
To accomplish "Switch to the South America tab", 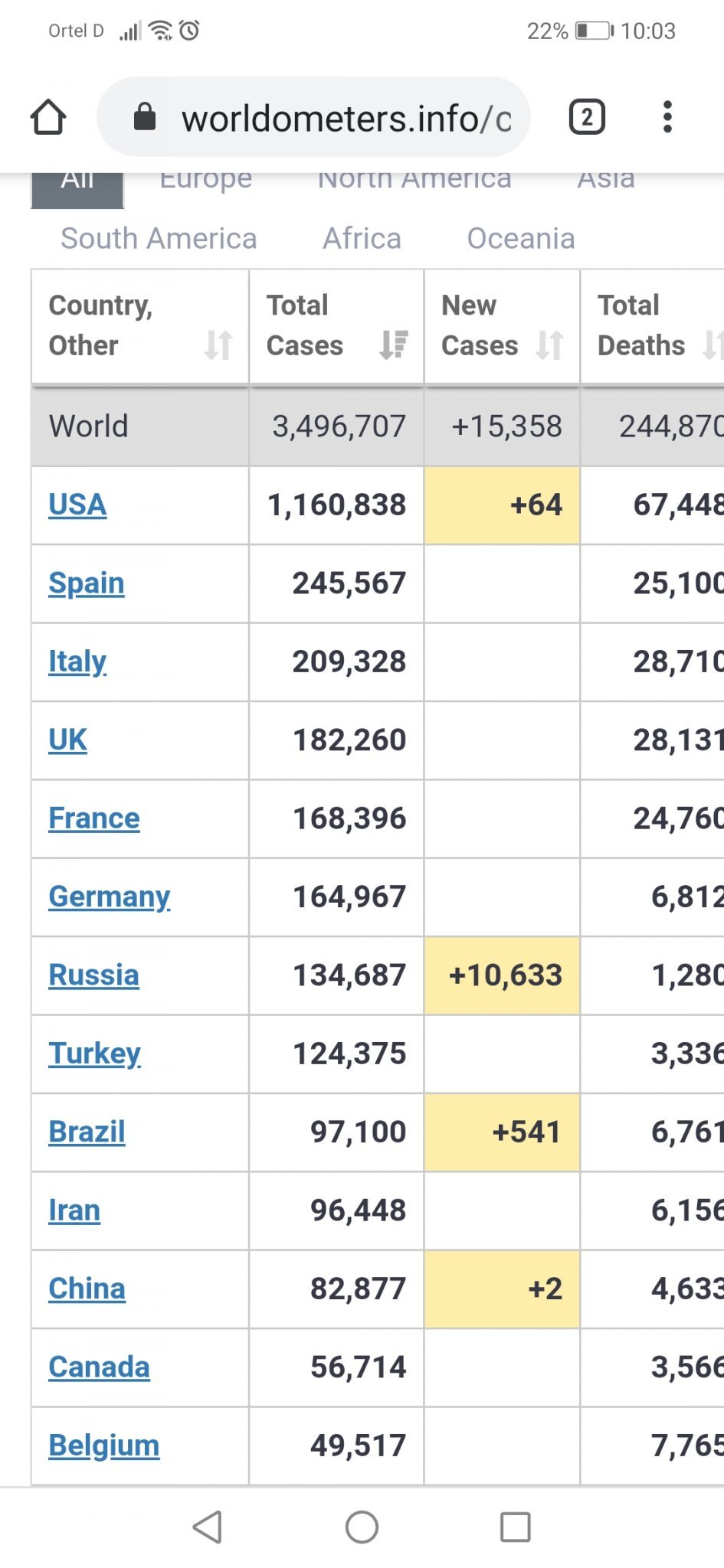I will coord(159,239).
